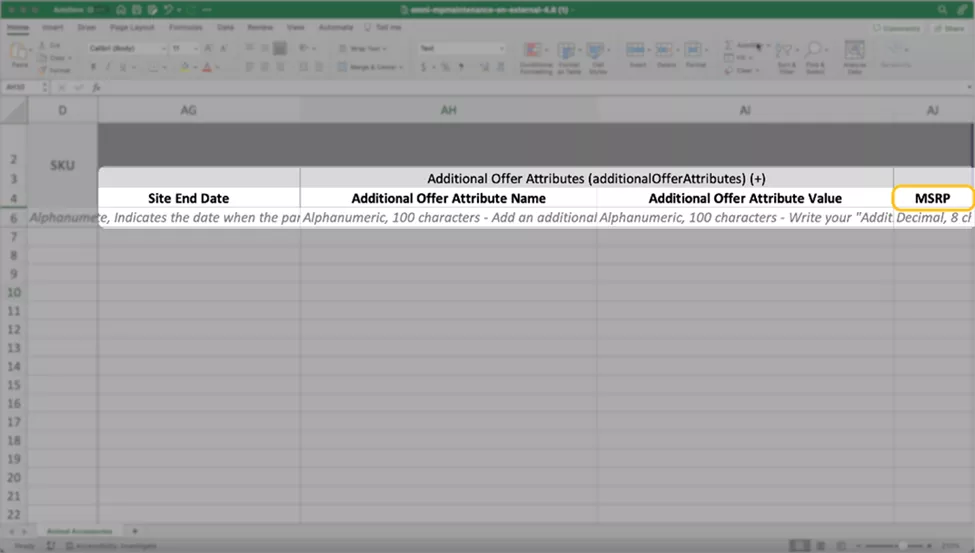
Task: Select the MSRP header cell
Action: point(932,198)
